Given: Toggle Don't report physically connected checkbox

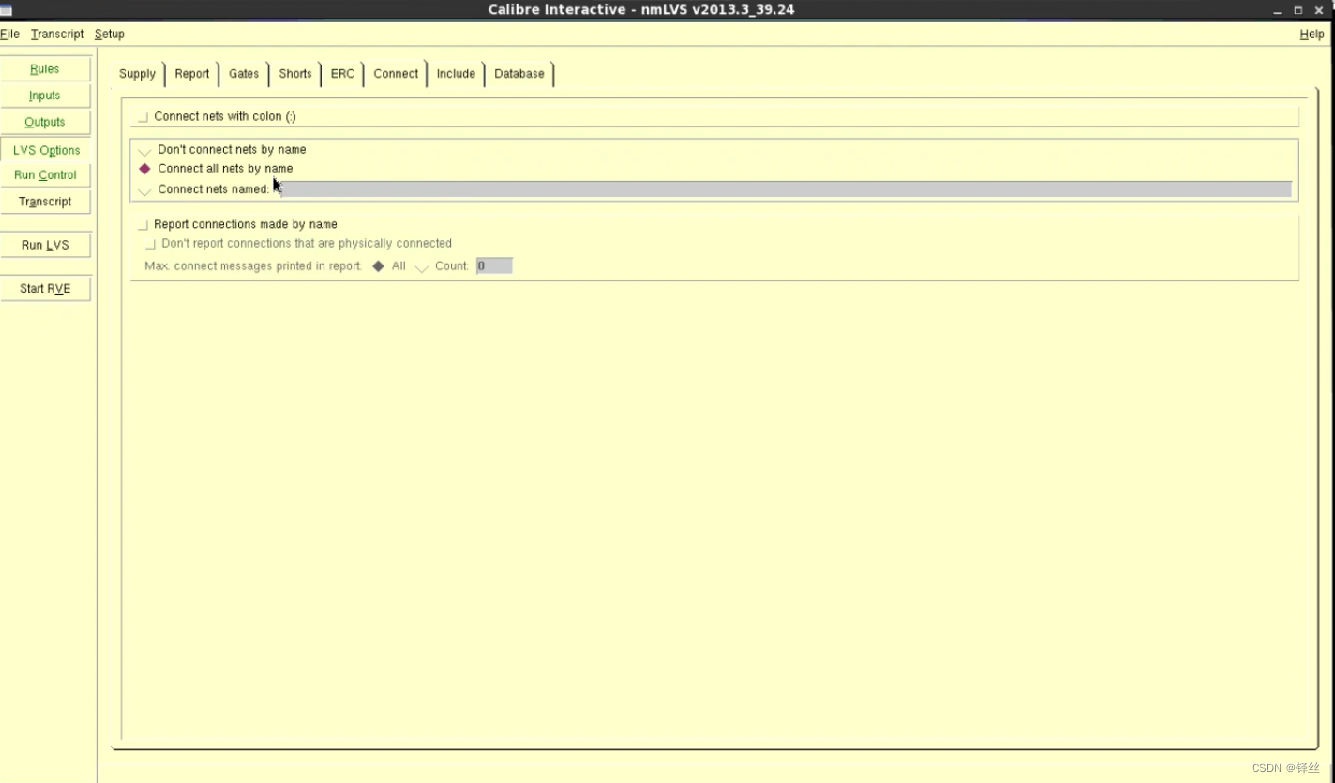Looking at the screenshot, I should tap(151, 244).
